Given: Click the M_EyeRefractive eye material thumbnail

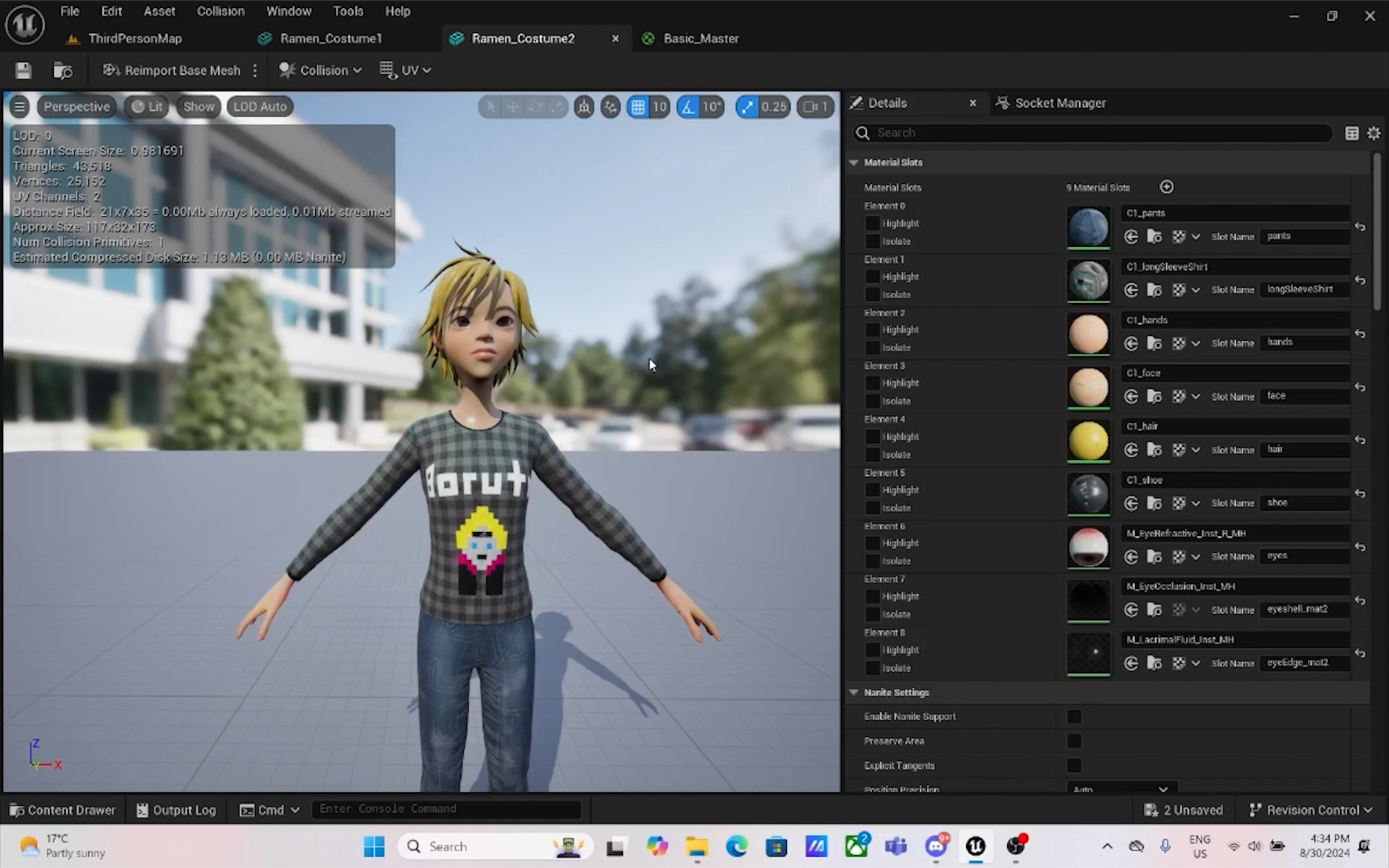Looking at the screenshot, I should pyautogui.click(x=1088, y=548).
